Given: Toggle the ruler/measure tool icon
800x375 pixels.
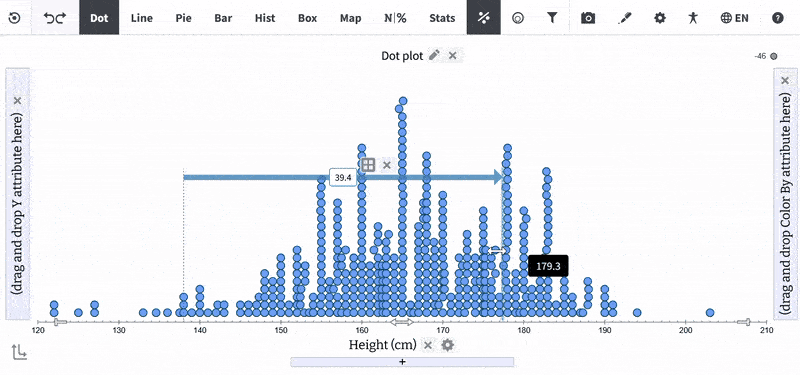Looking at the screenshot, I should [x=484, y=18].
